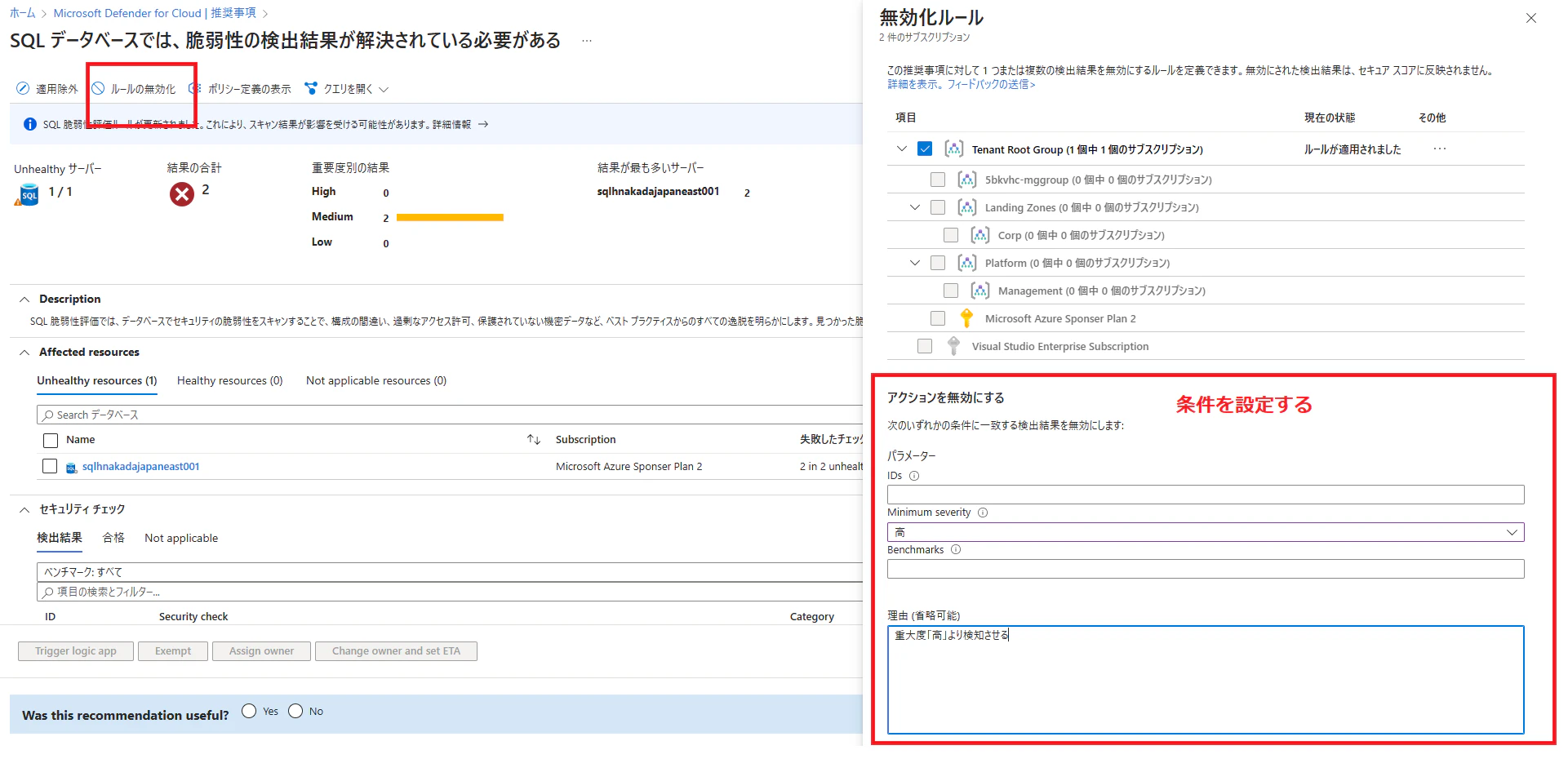Click the SQL database icon beside sqlhnakadajapaneast001

click(x=72, y=468)
